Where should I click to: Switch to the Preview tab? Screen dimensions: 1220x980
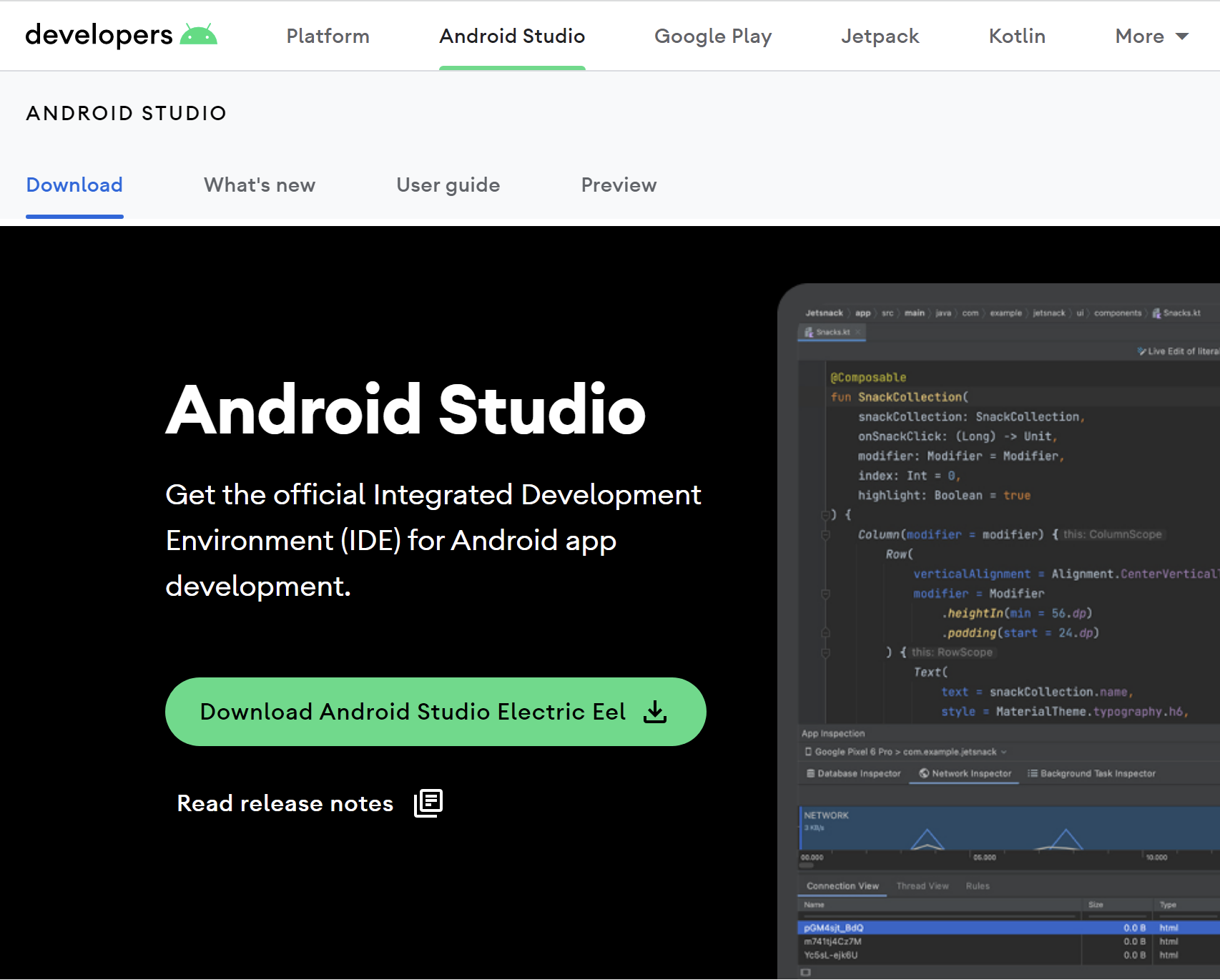click(619, 185)
